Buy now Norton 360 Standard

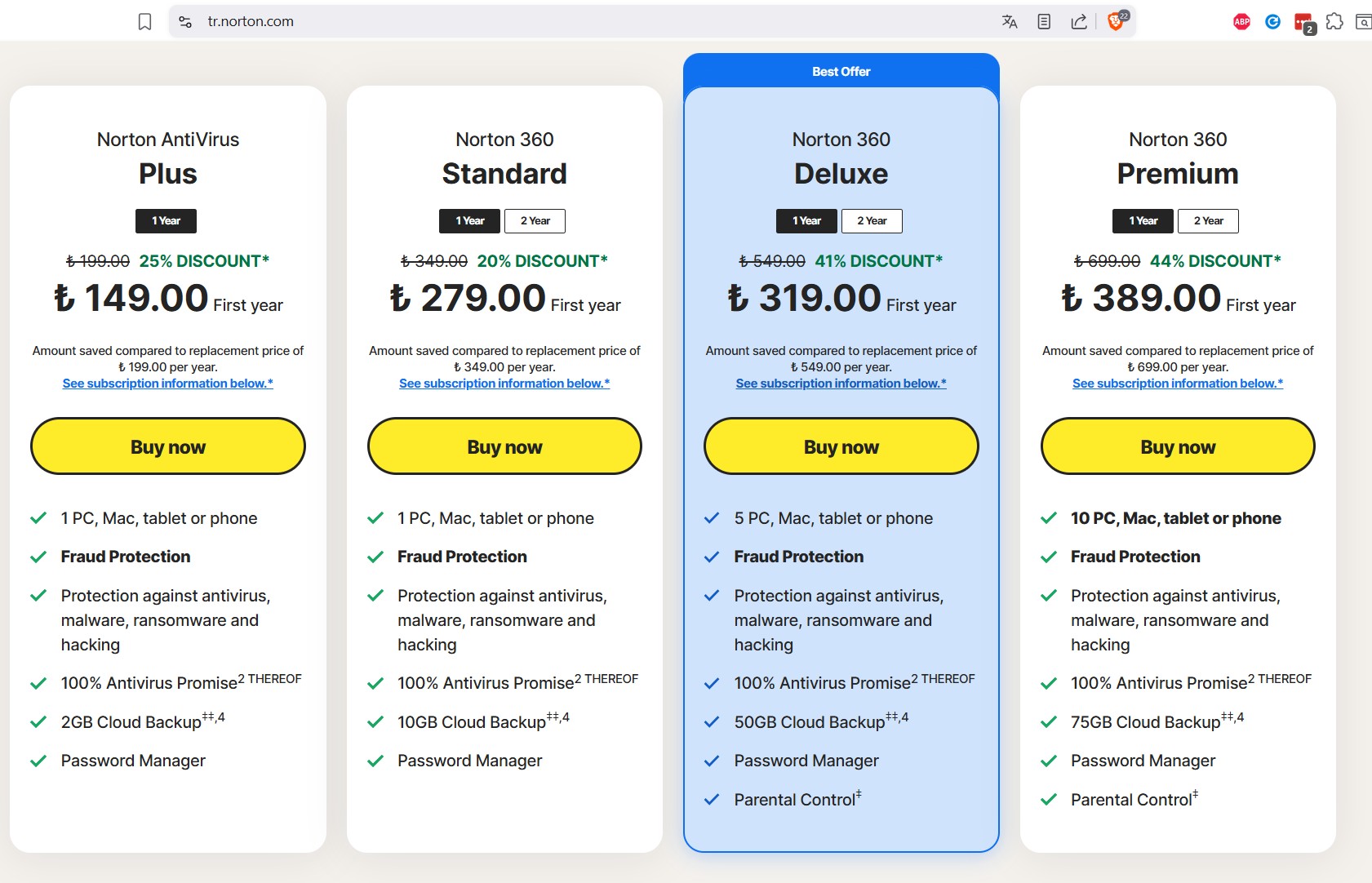tap(504, 446)
